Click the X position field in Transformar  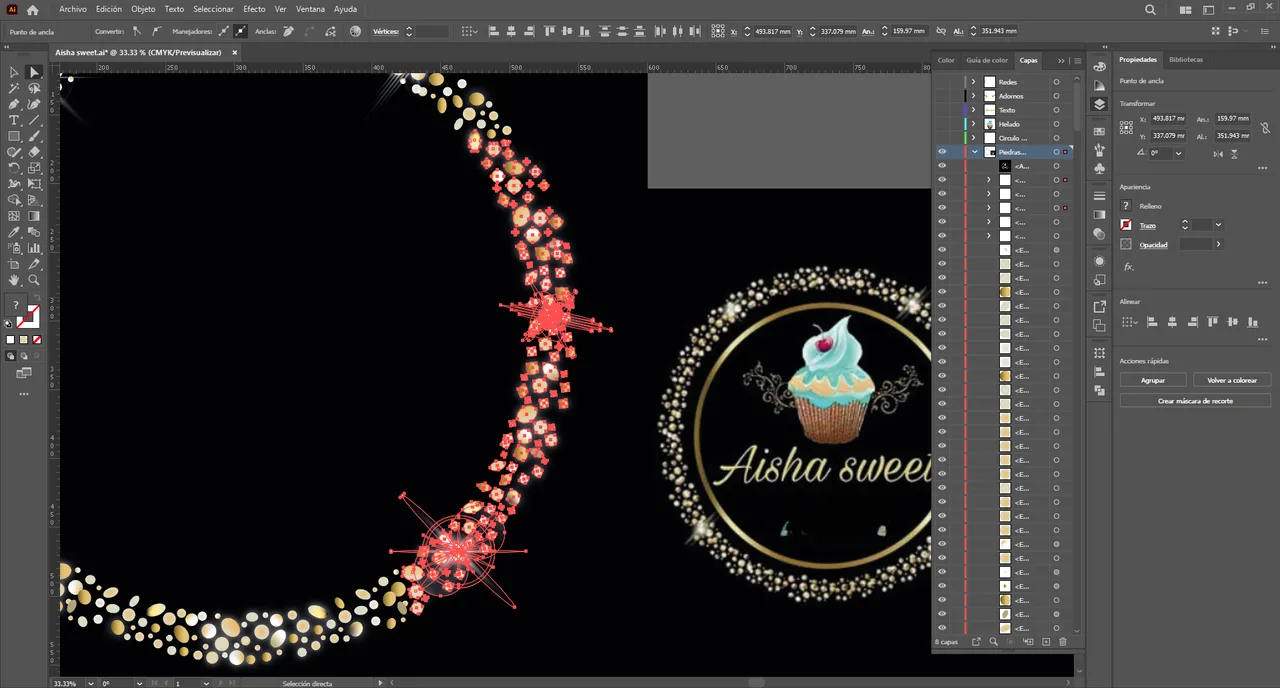(x=1168, y=118)
